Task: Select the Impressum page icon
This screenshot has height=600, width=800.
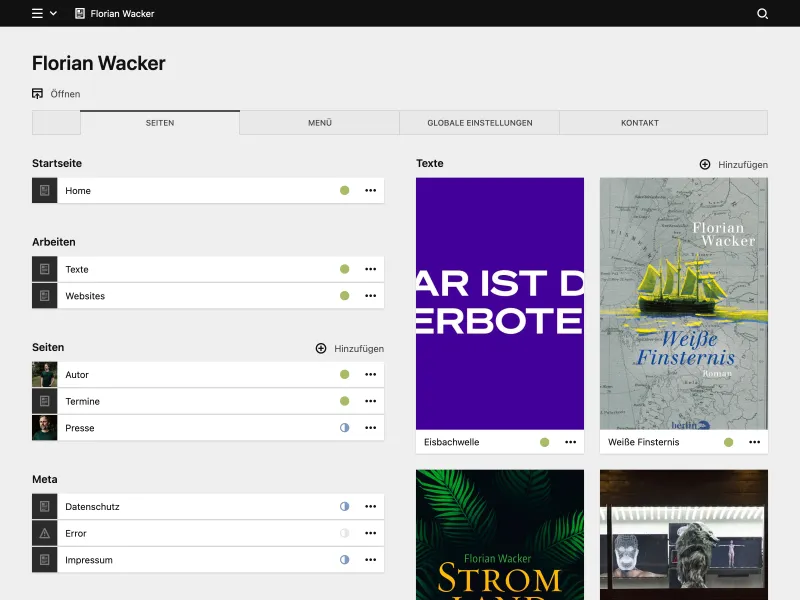Action: [44, 560]
